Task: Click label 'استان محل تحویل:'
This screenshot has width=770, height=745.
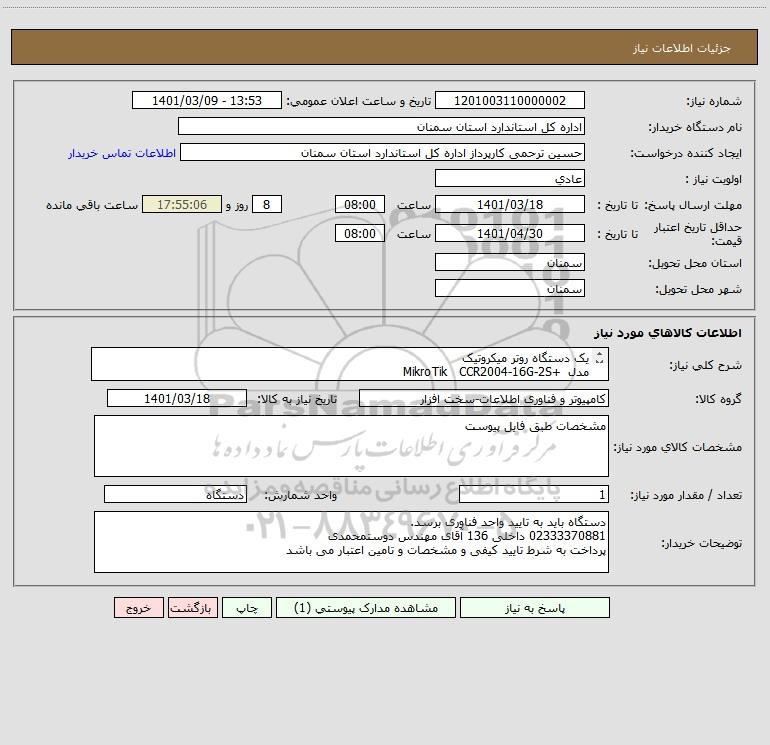Action: point(695,263)
